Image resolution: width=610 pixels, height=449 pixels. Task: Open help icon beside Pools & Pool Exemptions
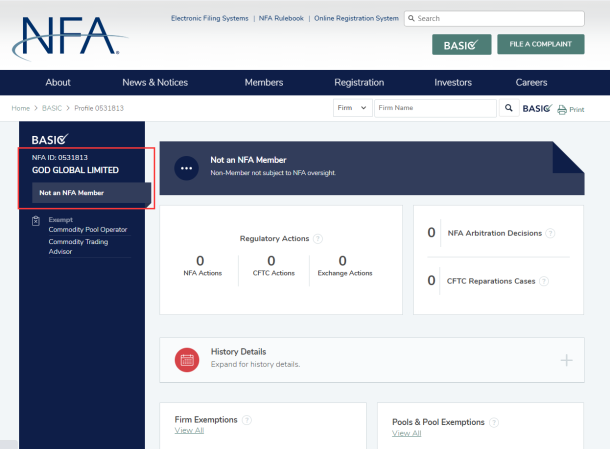pos(494,422)
